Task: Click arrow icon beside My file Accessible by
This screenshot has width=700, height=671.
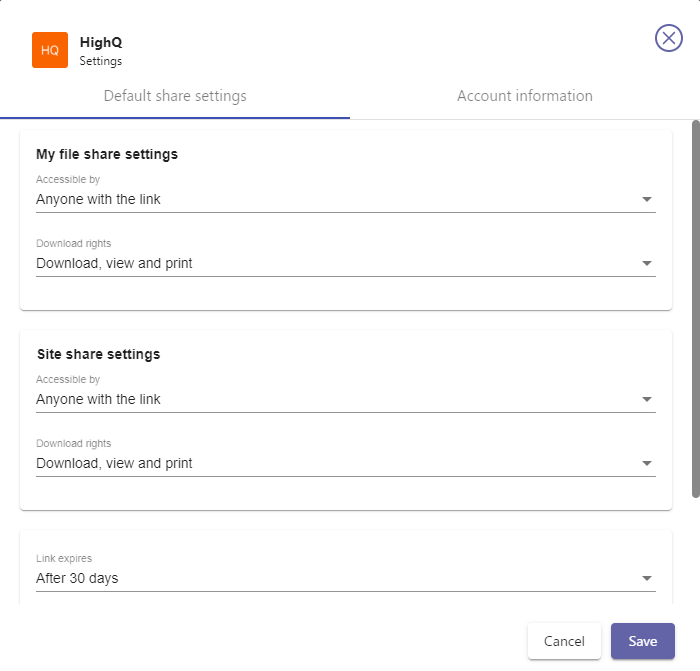Action: pos(647,200)
